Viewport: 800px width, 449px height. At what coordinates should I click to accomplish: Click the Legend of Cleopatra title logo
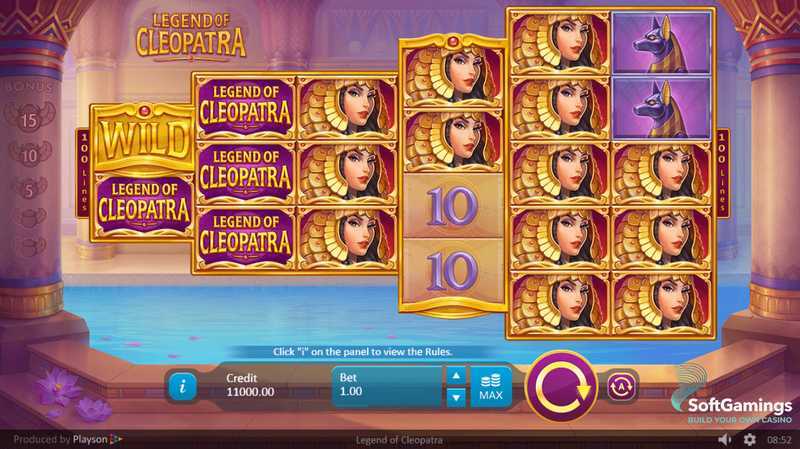191,36
